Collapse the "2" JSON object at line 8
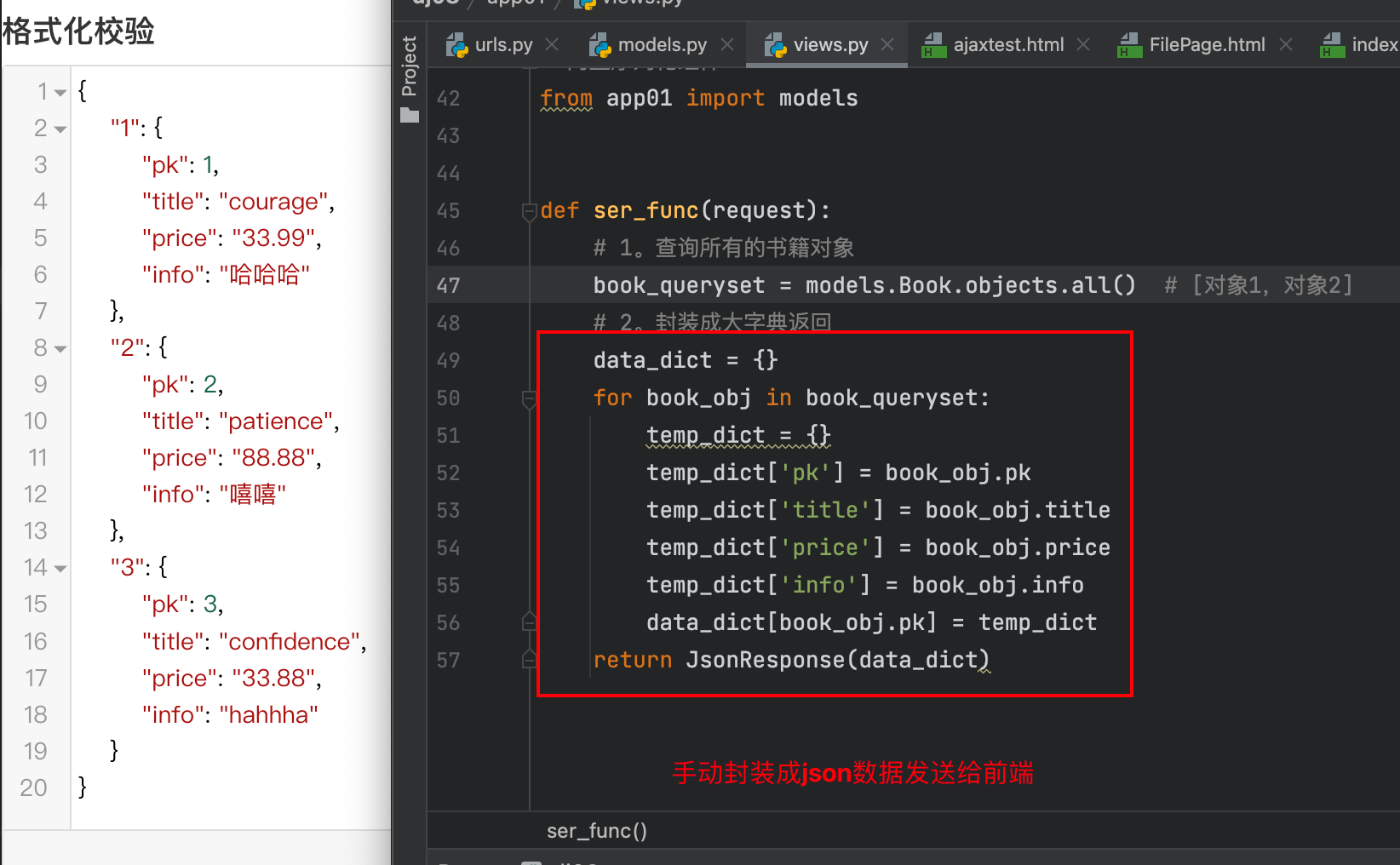Viewport: 1400px width, 865px height. pos(60,349)
